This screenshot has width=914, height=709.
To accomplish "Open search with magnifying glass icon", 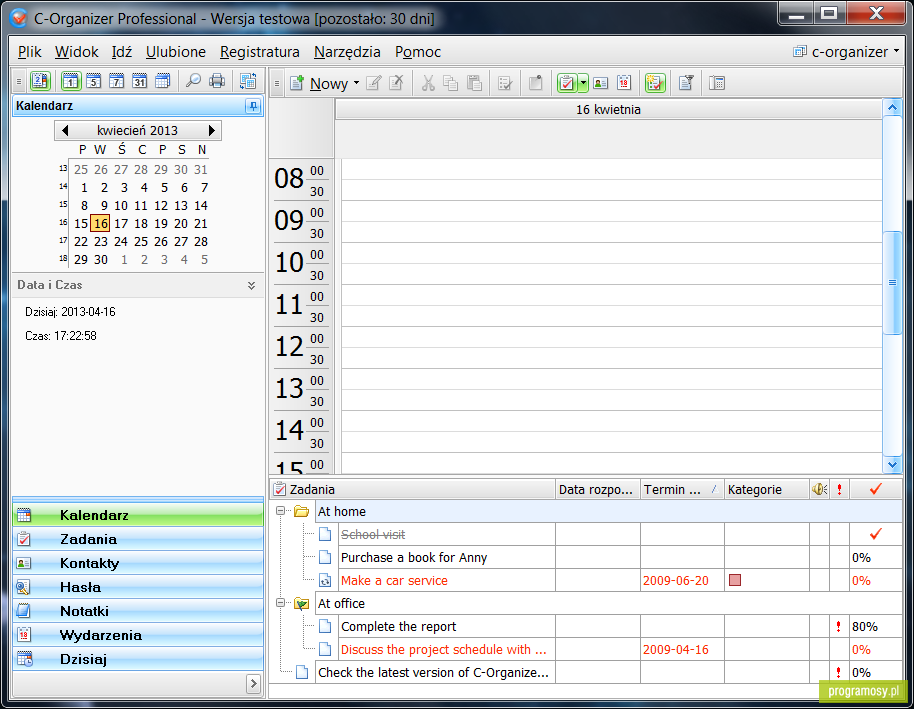I will point(193,81).
